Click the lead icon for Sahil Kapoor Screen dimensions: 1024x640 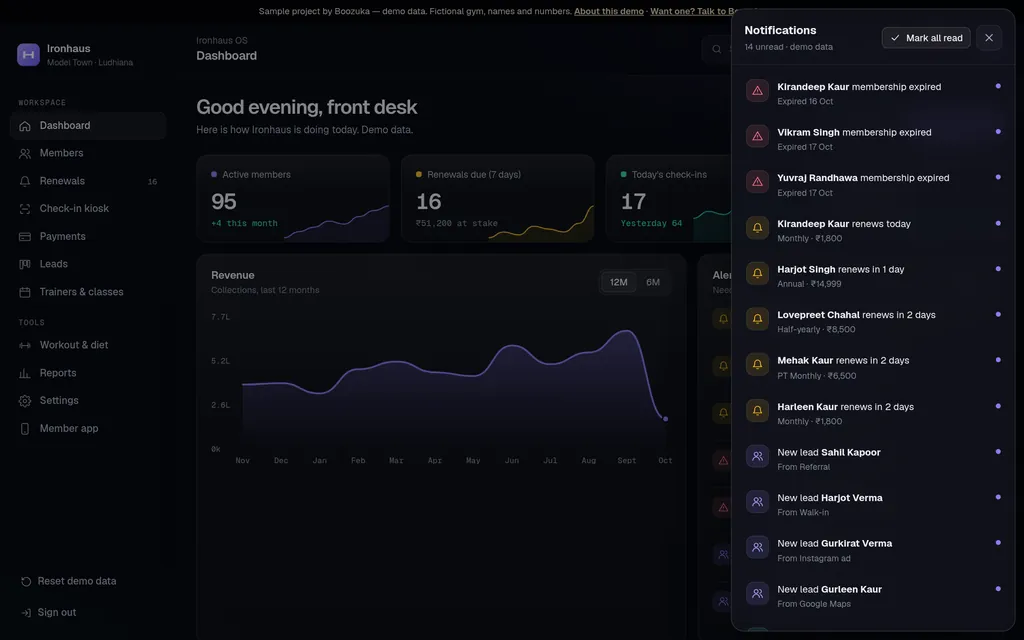(758, 456)
